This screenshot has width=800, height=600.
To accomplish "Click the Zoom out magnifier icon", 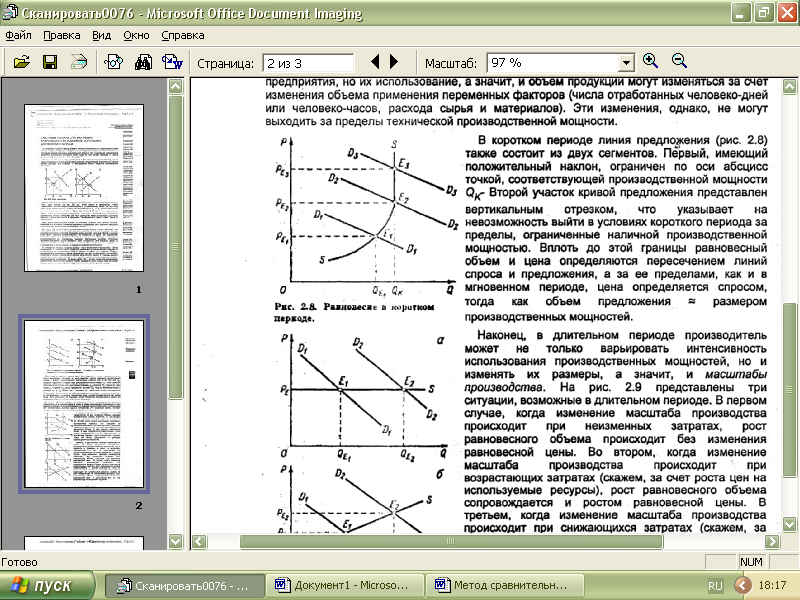I will click(x=680, y=61).
